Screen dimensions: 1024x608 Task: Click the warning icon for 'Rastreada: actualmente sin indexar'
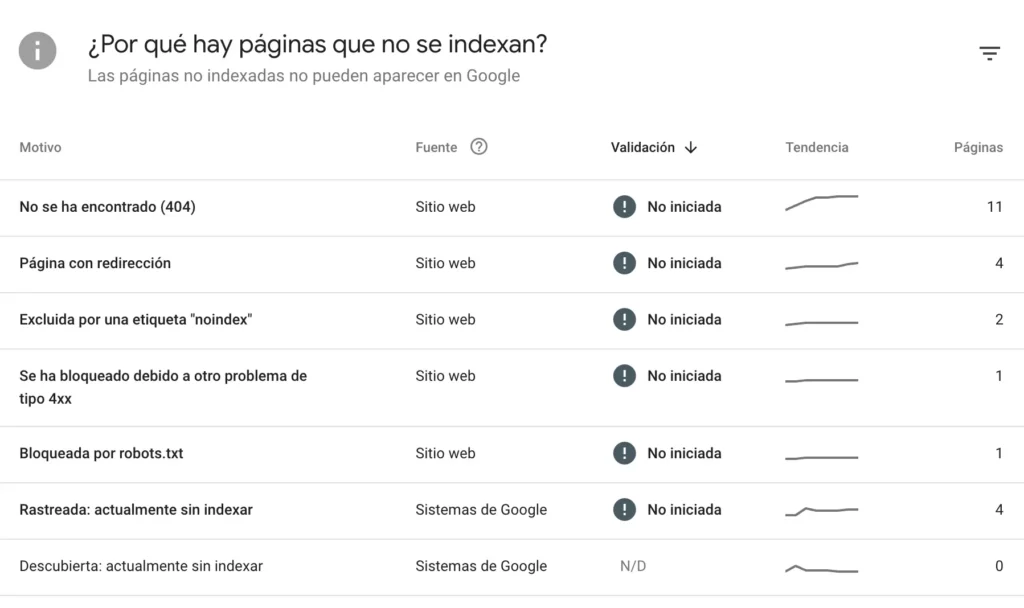(625, 509)
